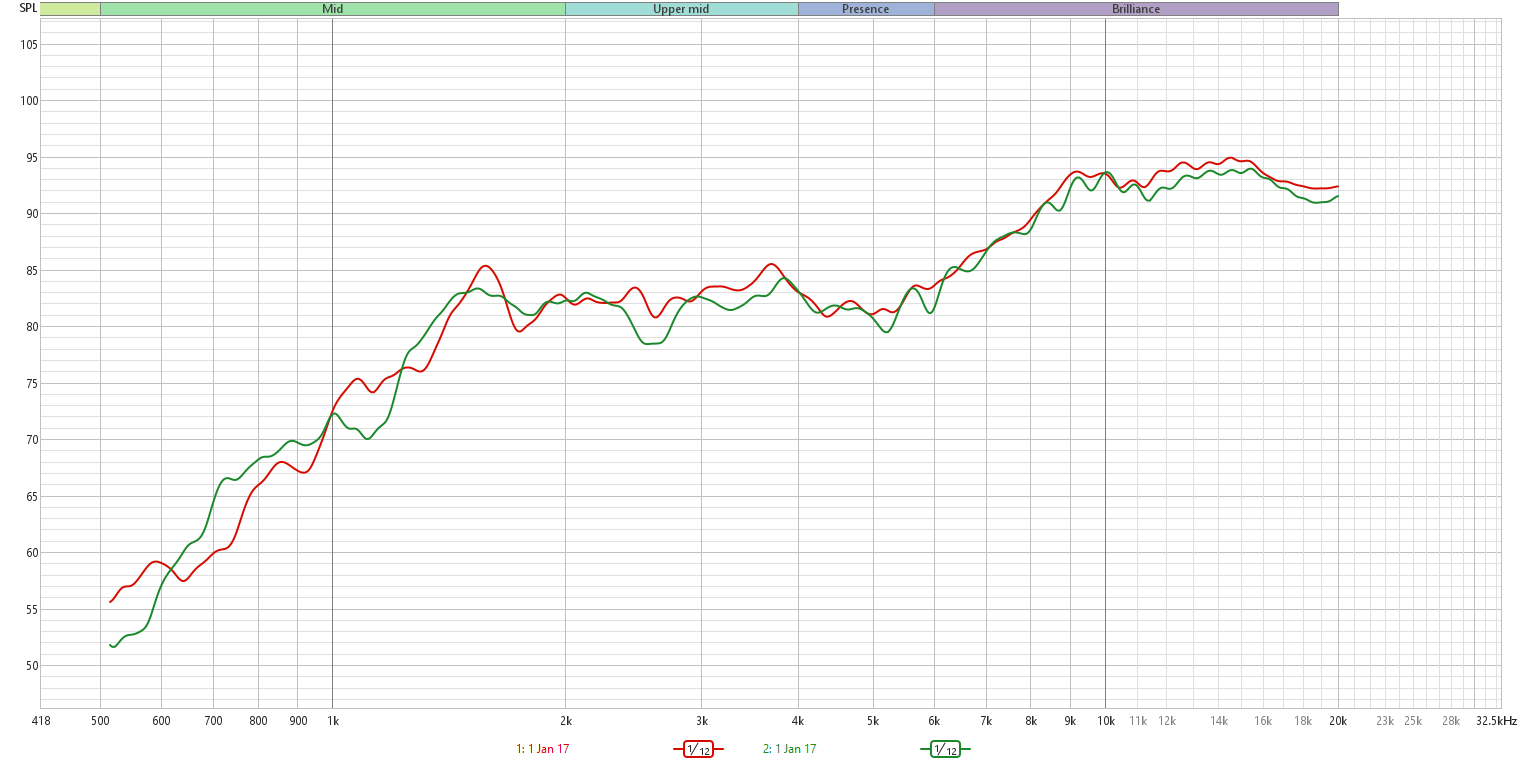Click the 95 dB value on the SPL axis
Viewport: 1521px width, 760px height.
[x=31, y=158]
